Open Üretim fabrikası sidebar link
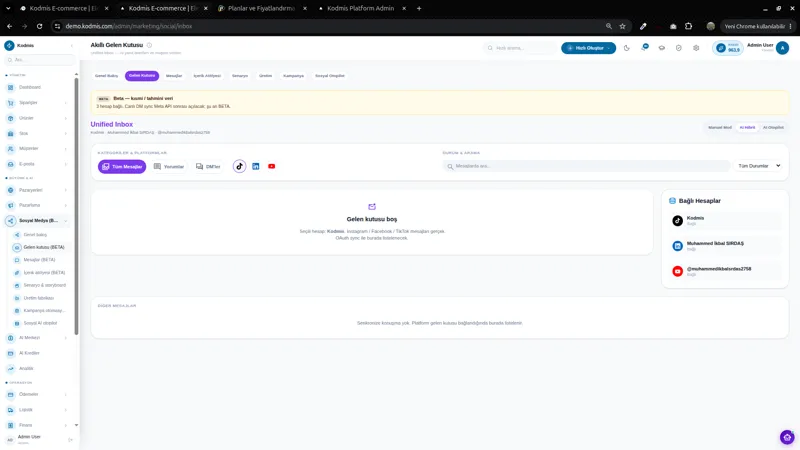Viewport: 800px width, 450px height. (x=41, y=298)
